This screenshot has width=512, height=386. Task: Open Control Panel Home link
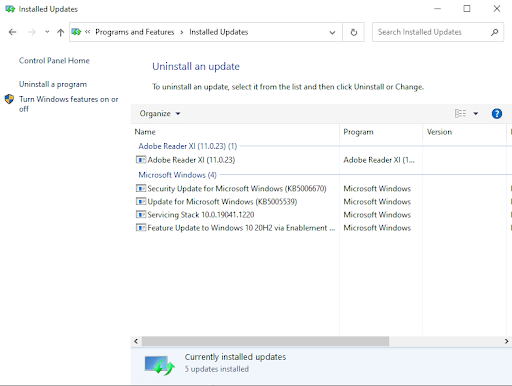click(54, 60)
